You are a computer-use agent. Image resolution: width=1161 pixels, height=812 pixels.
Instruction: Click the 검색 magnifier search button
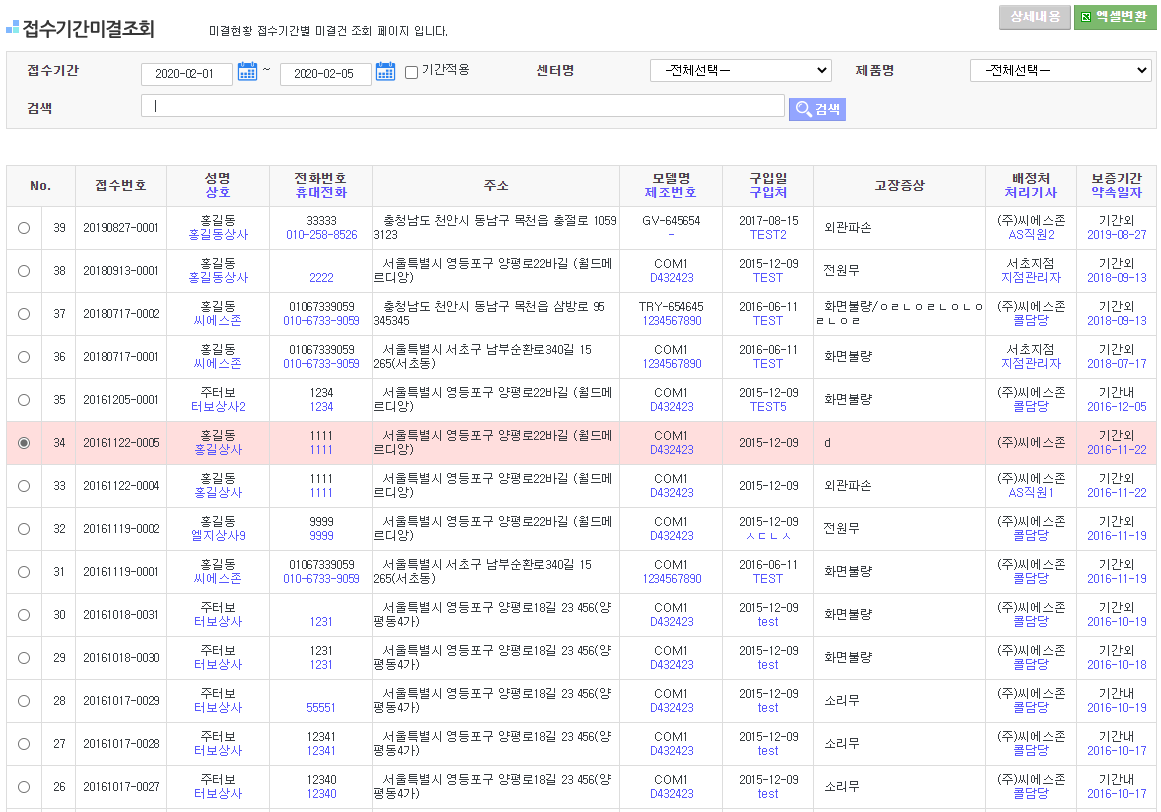pyautogui.click(x=817, y=109)
